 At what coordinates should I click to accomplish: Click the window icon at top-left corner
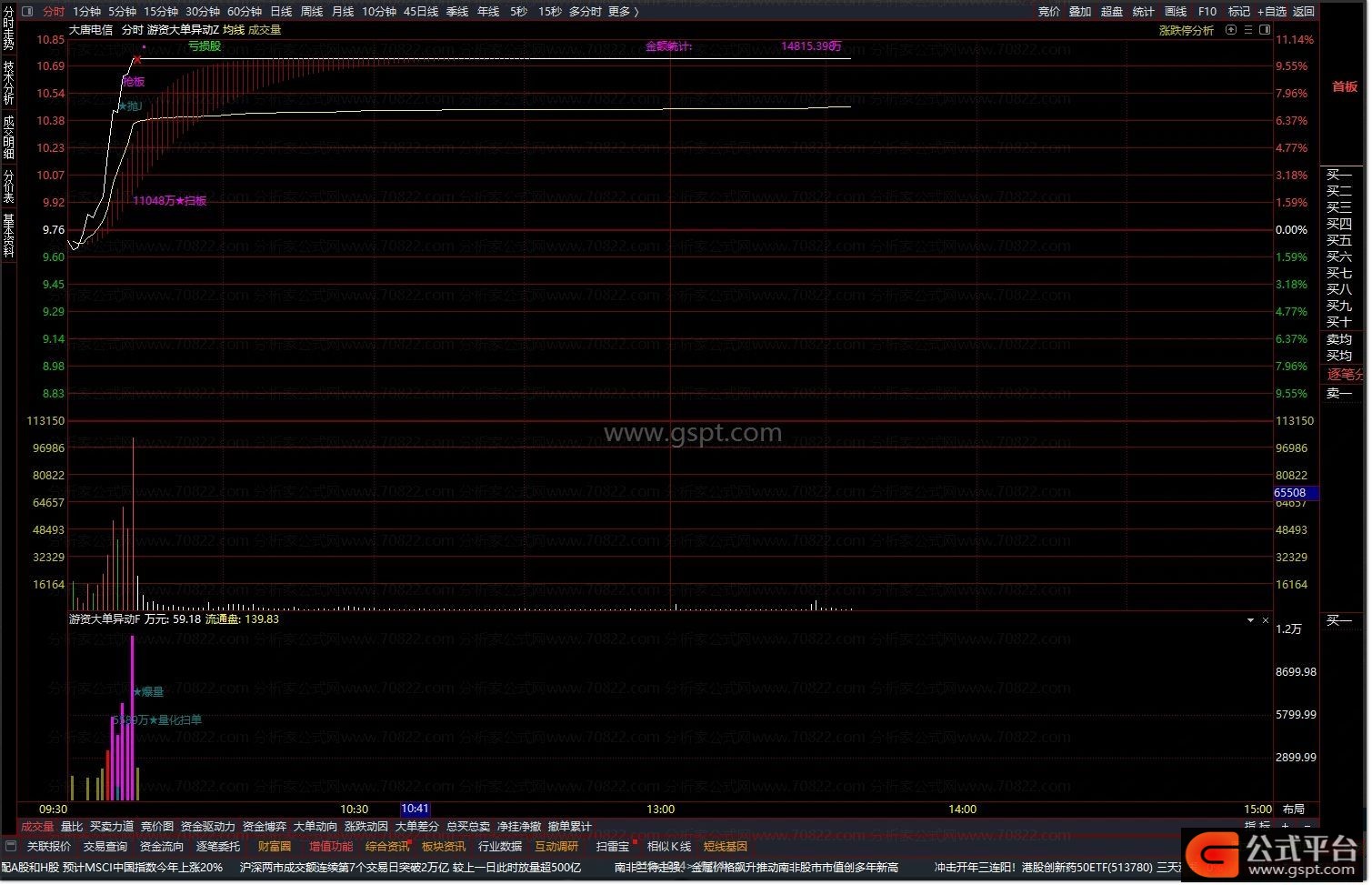click(x=26, y=12)
